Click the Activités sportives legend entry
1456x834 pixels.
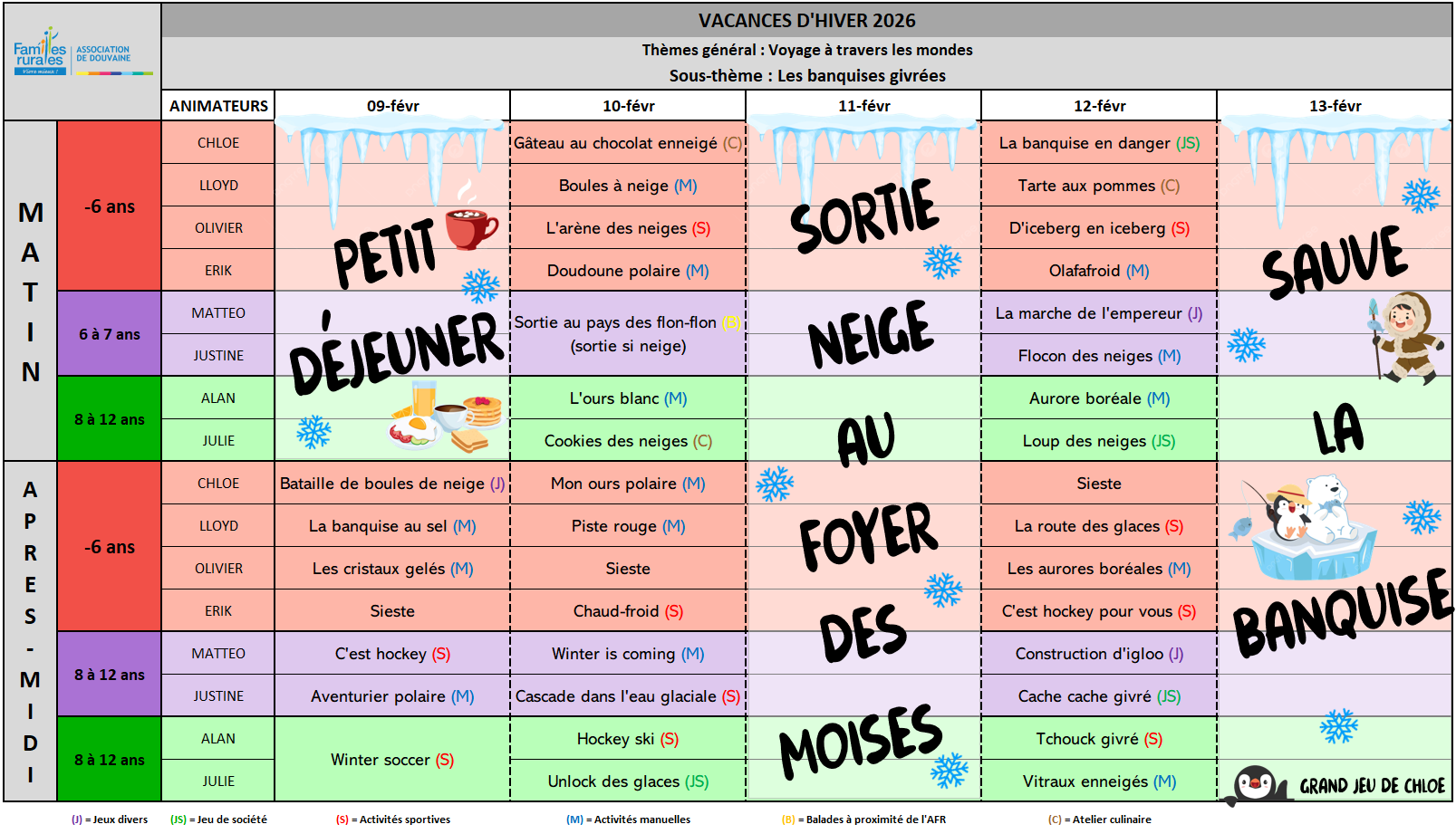coord(393,820)
